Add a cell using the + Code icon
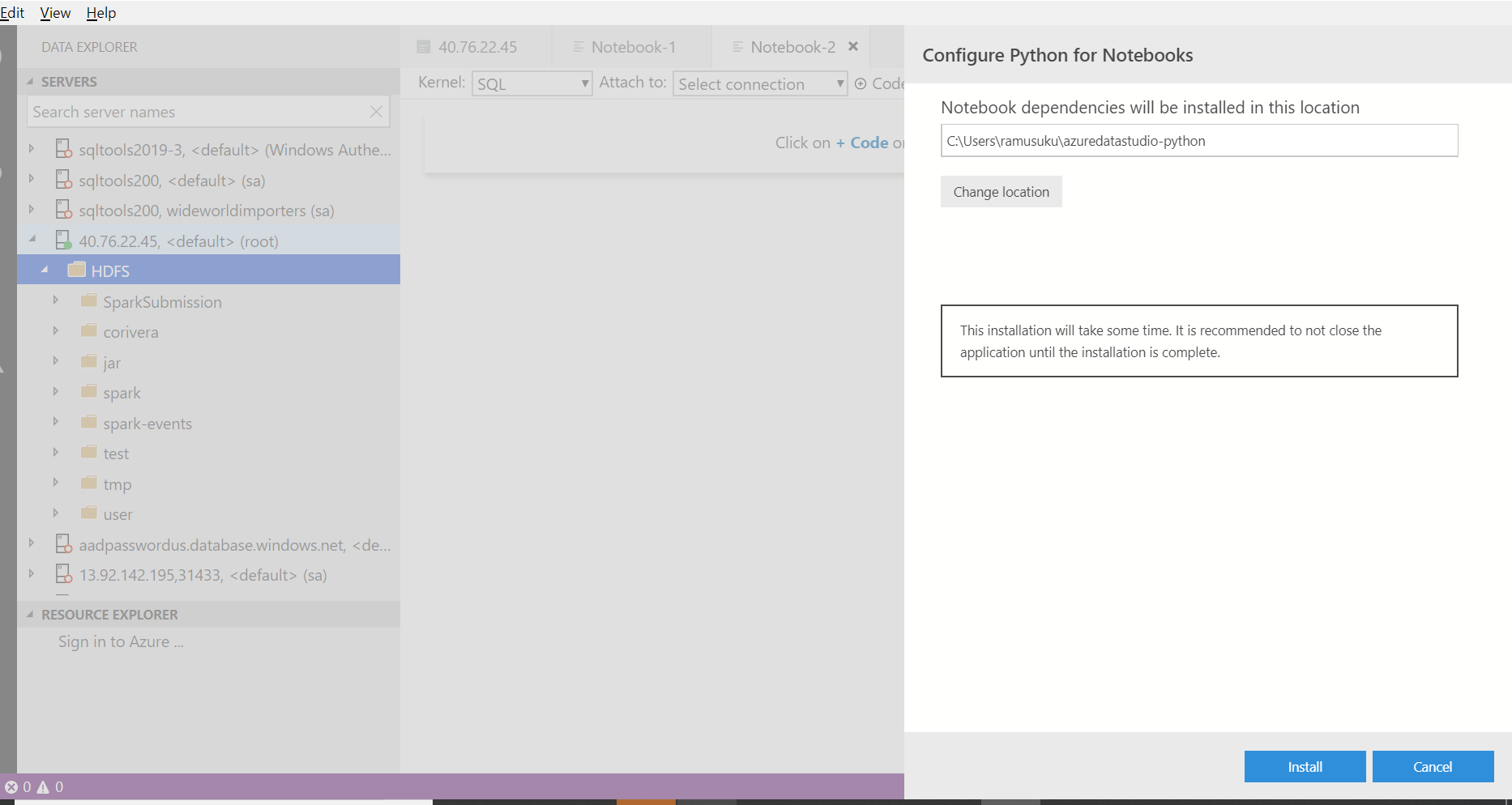 click(x=861, y=83)
